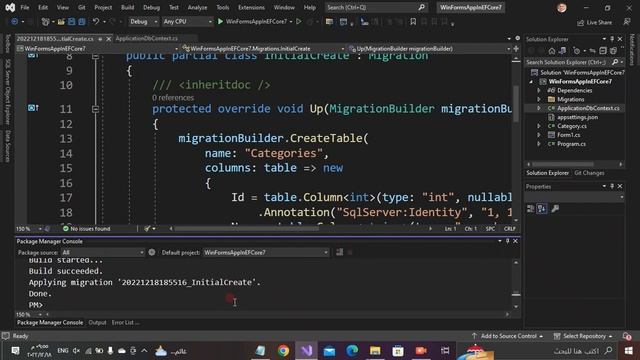Image resolution: width=640 pixels, height=360 pixels.
Task: Click the Live Share button
Action: pos(594,22)
